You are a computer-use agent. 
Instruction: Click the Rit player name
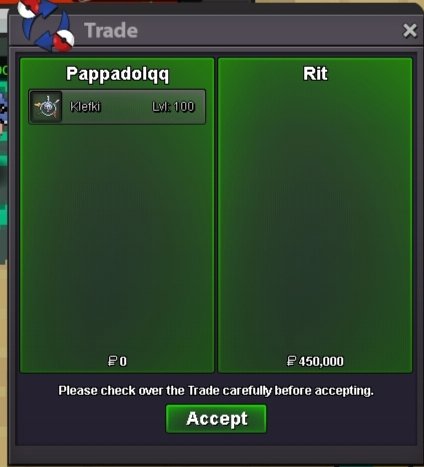315,73
